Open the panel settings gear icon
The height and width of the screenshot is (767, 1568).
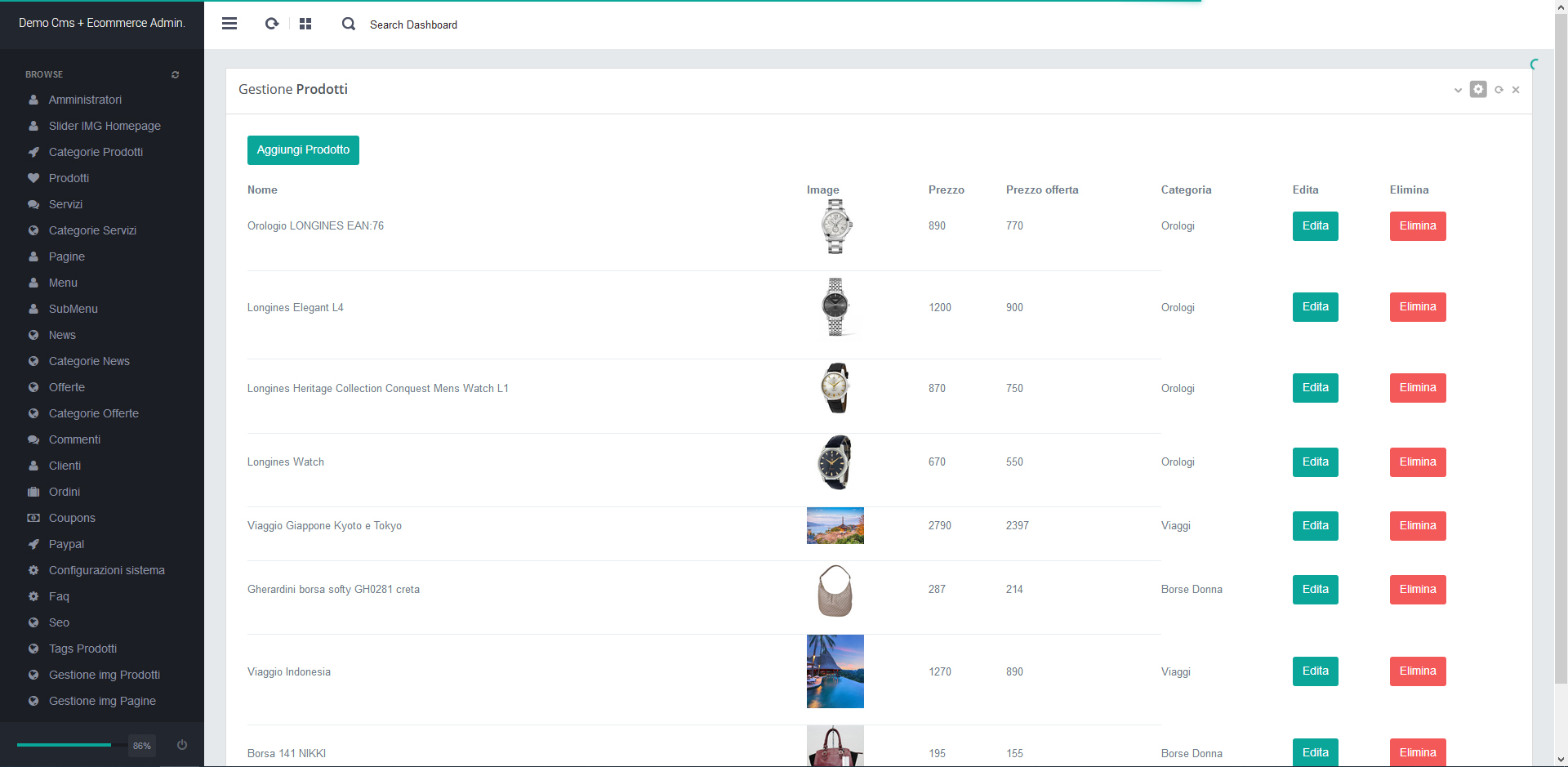(1478, 89)
